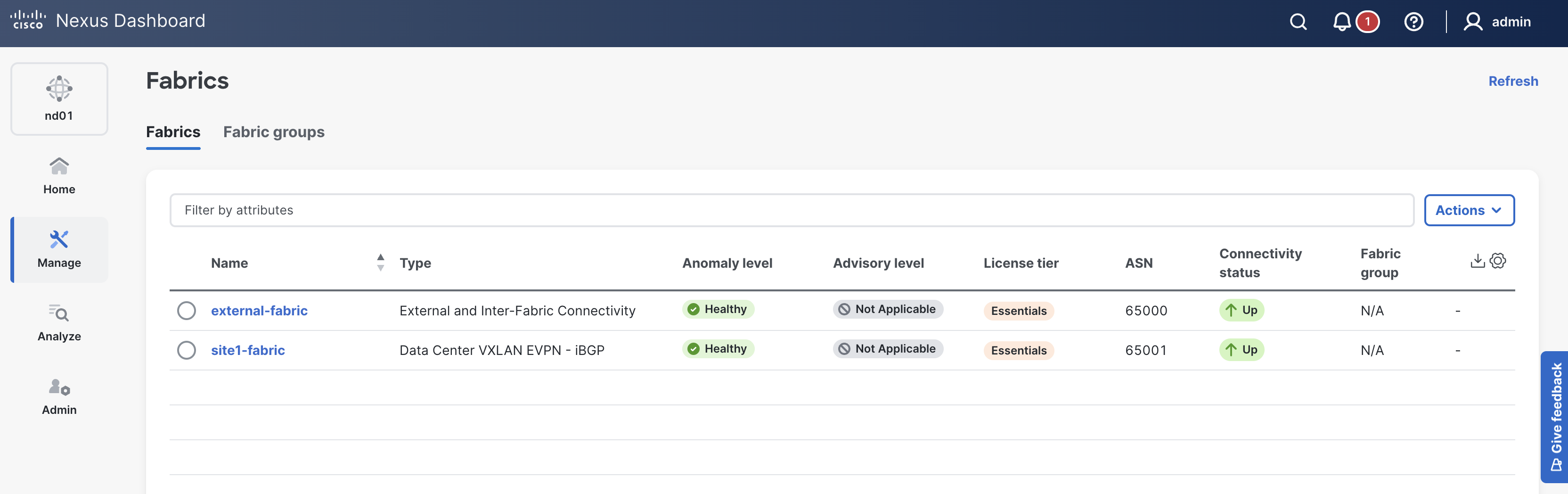This screenshot has width=1568, height=494.
Task: Open the Analyze section in sidebar
Action: pyautogui.click(x=59, y=323)
